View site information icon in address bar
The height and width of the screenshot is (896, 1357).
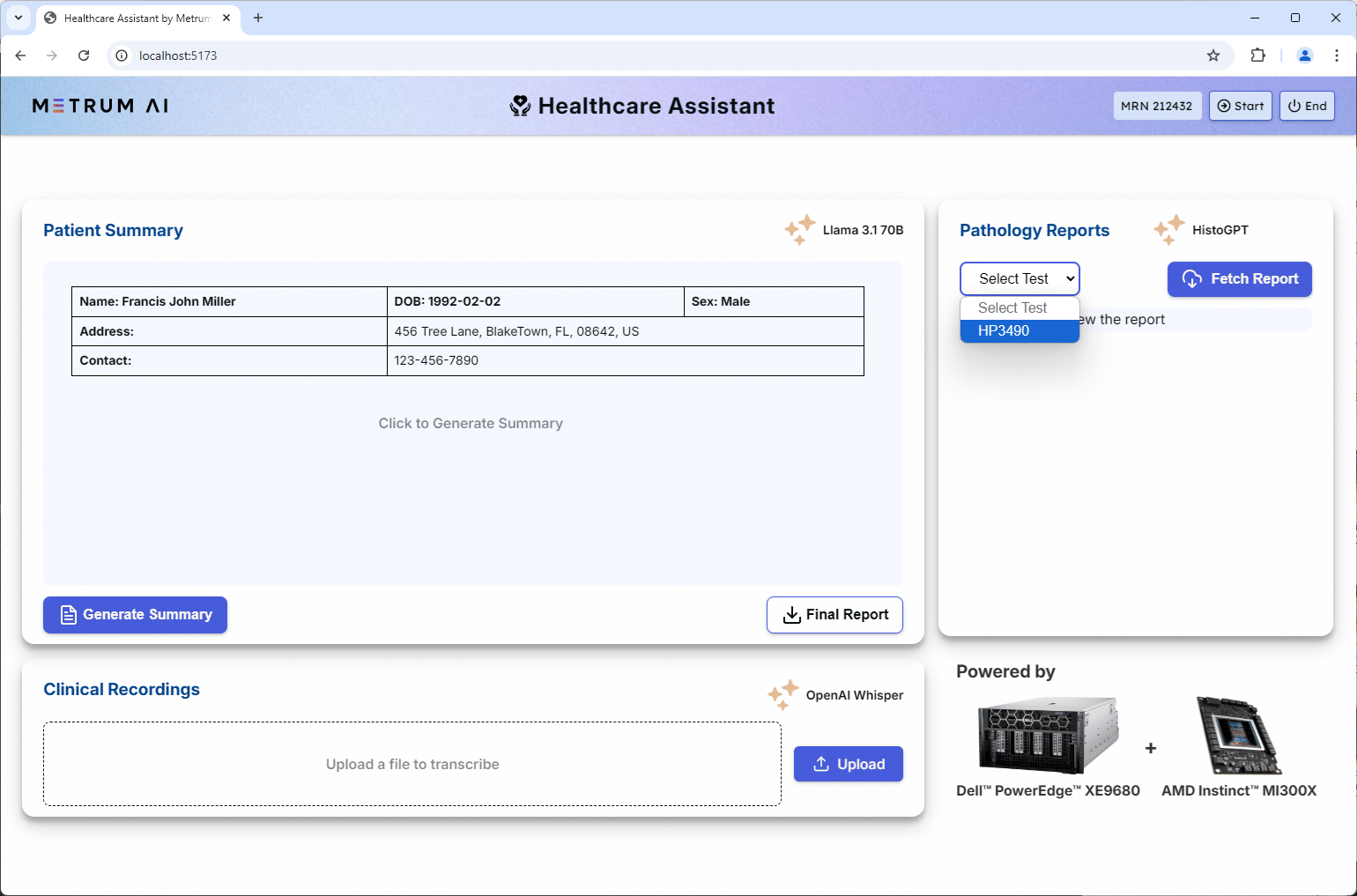click(122, 56)
